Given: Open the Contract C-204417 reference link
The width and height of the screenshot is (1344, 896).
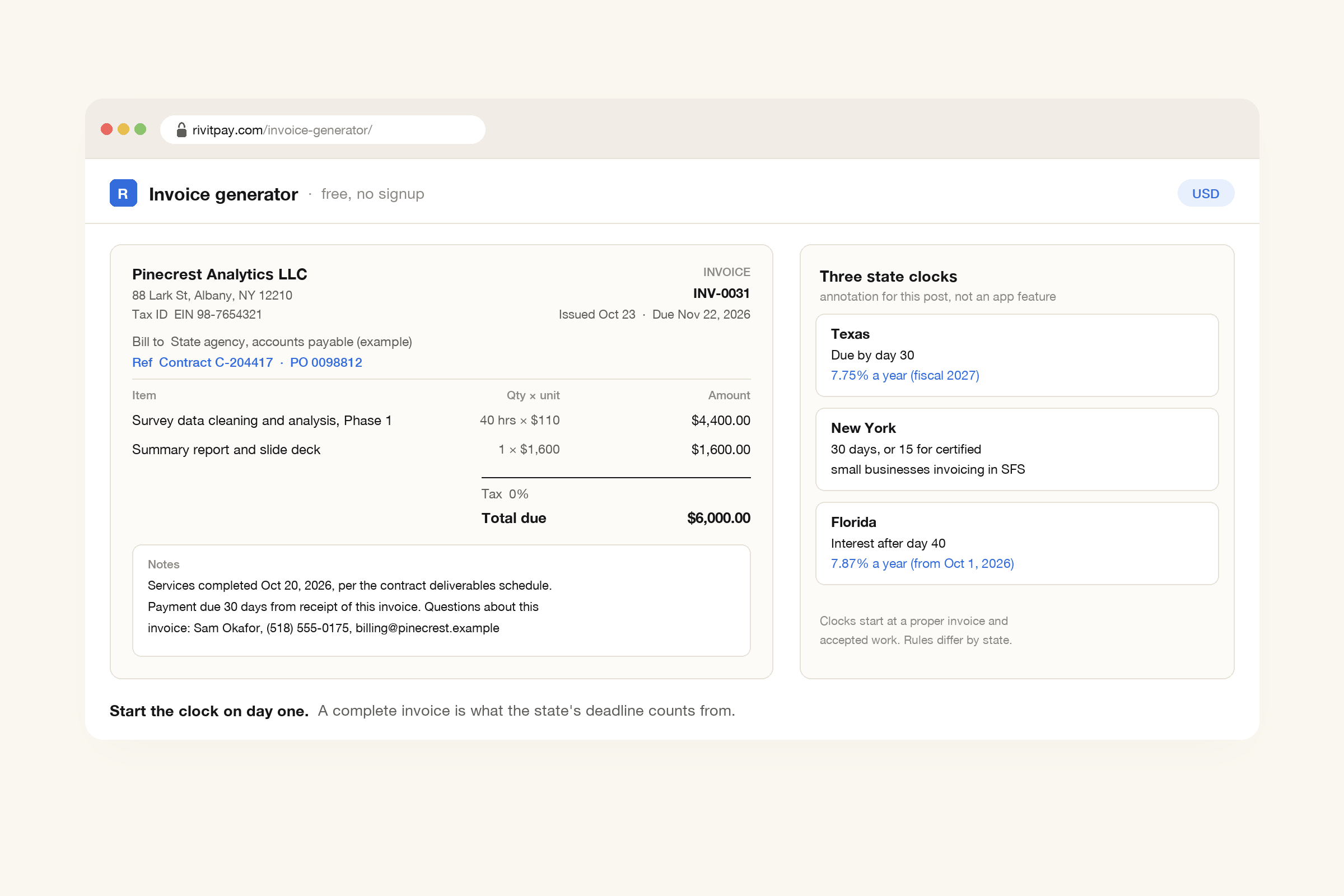Looking at the screenshot, I should point(216,362).
